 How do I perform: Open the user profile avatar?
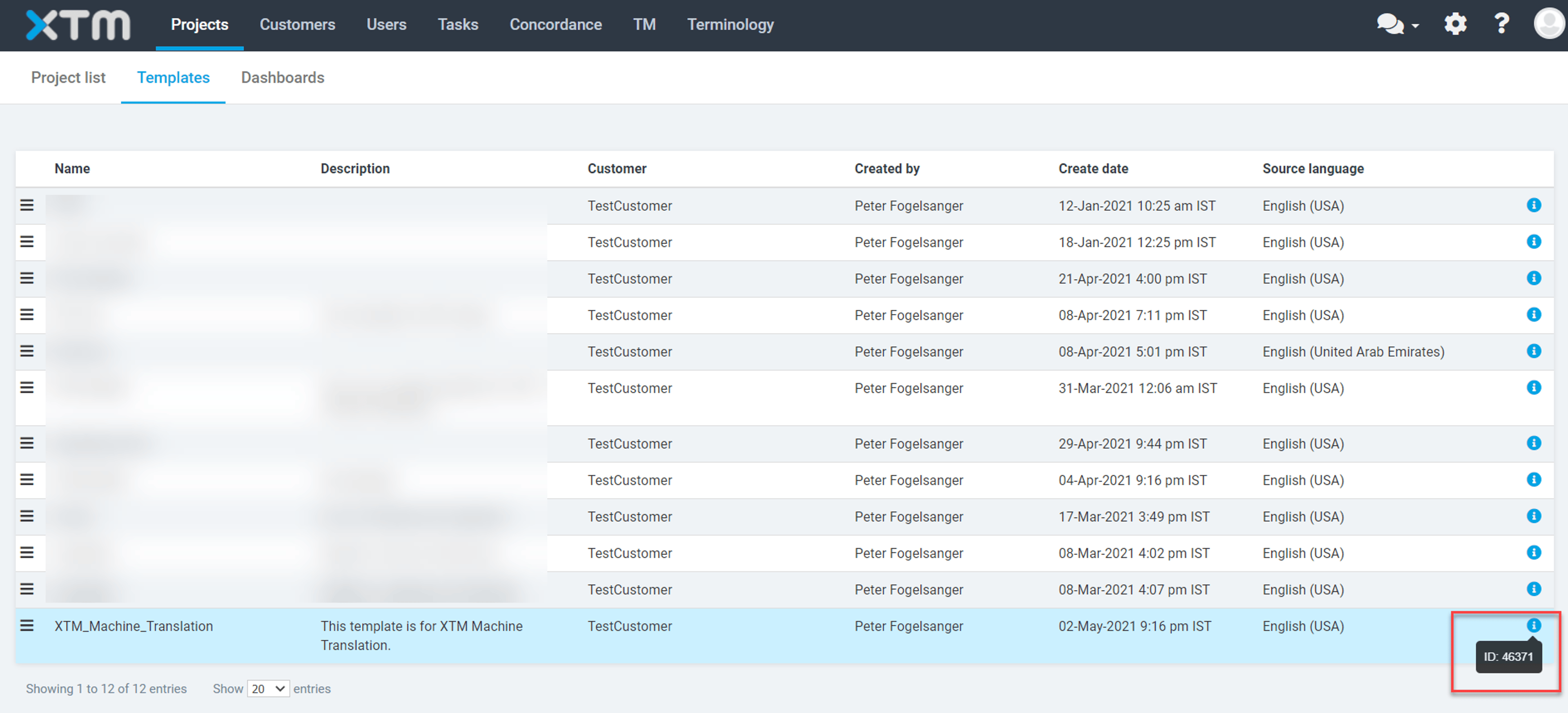1549,25
